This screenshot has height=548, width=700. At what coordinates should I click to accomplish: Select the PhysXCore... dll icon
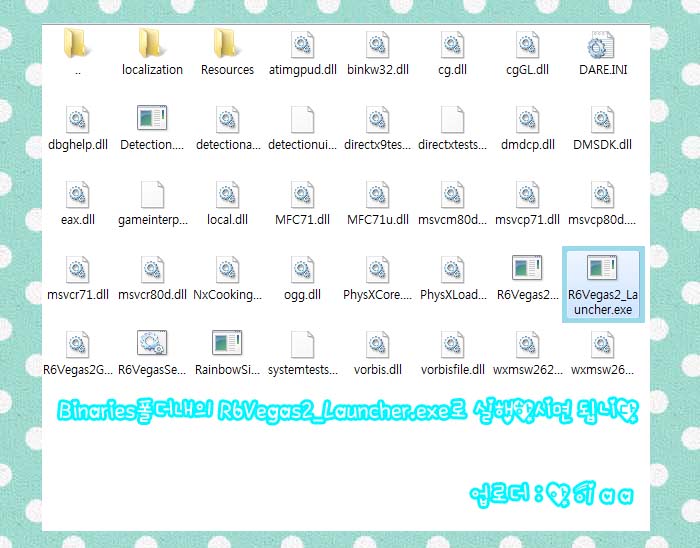378,270
